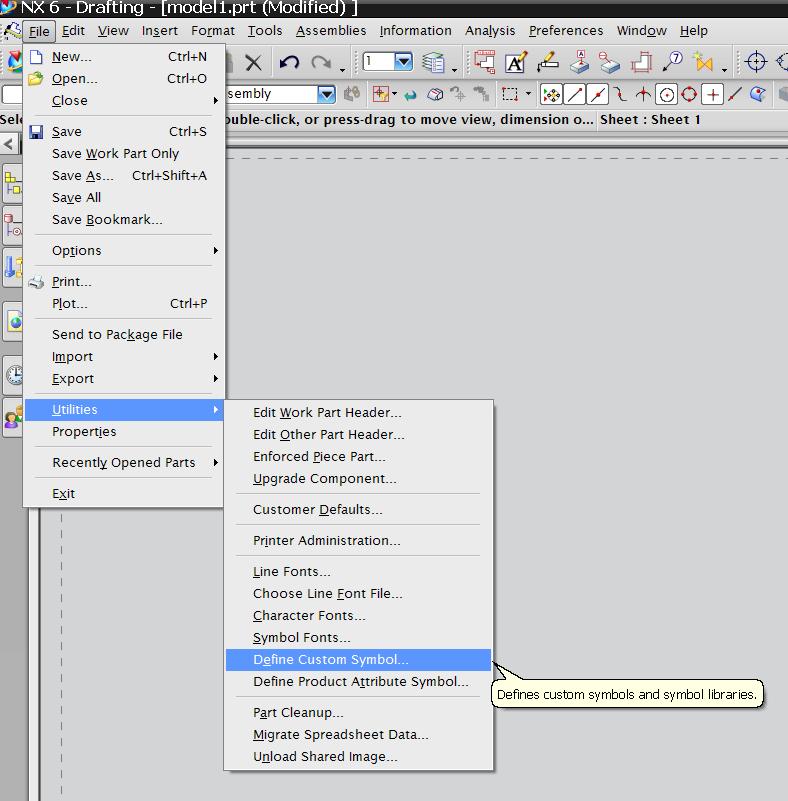Toggle Mid Point snap option
The height and width of the screenshot is (801, 788).
[598, 95]
